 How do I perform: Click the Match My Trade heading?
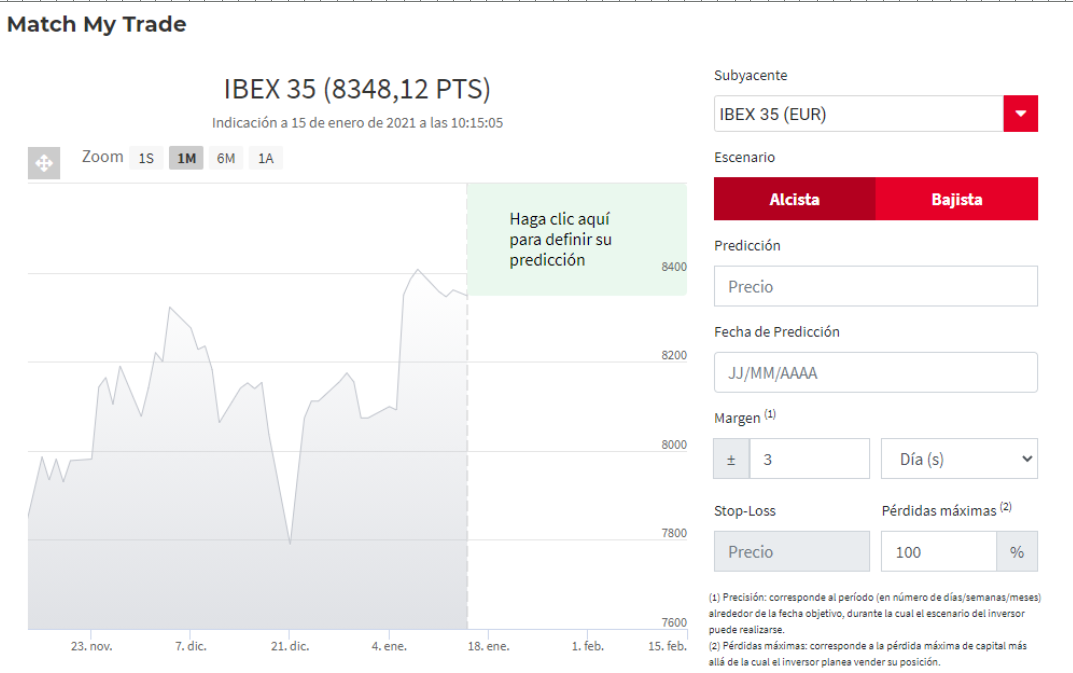point(96,25)
